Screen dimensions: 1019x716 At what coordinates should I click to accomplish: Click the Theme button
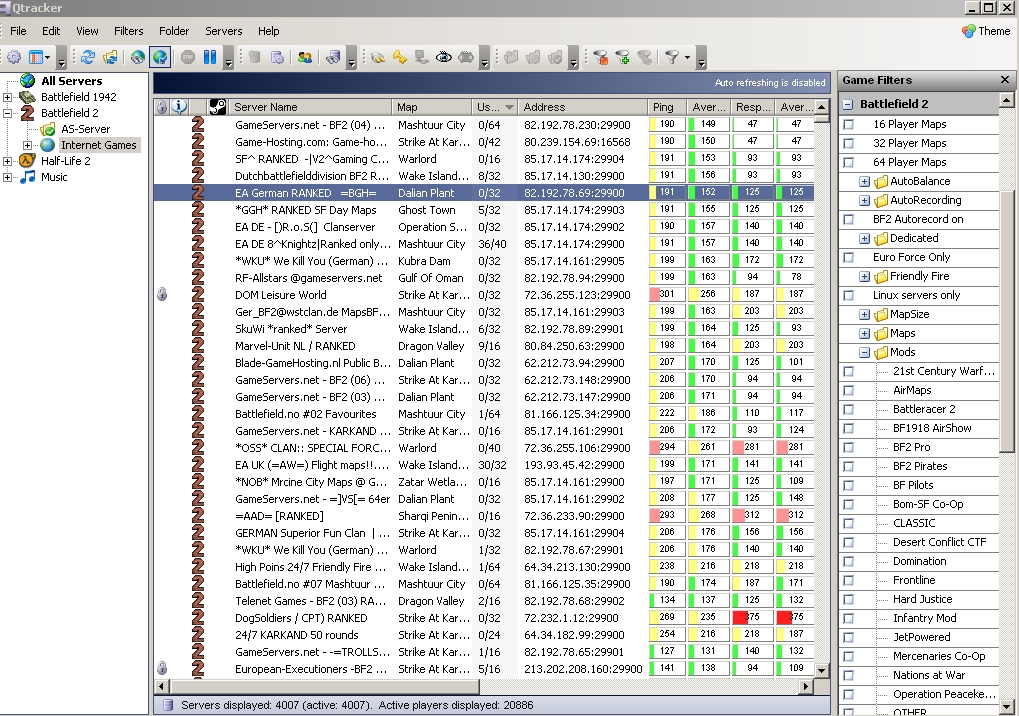click(986, 31)
